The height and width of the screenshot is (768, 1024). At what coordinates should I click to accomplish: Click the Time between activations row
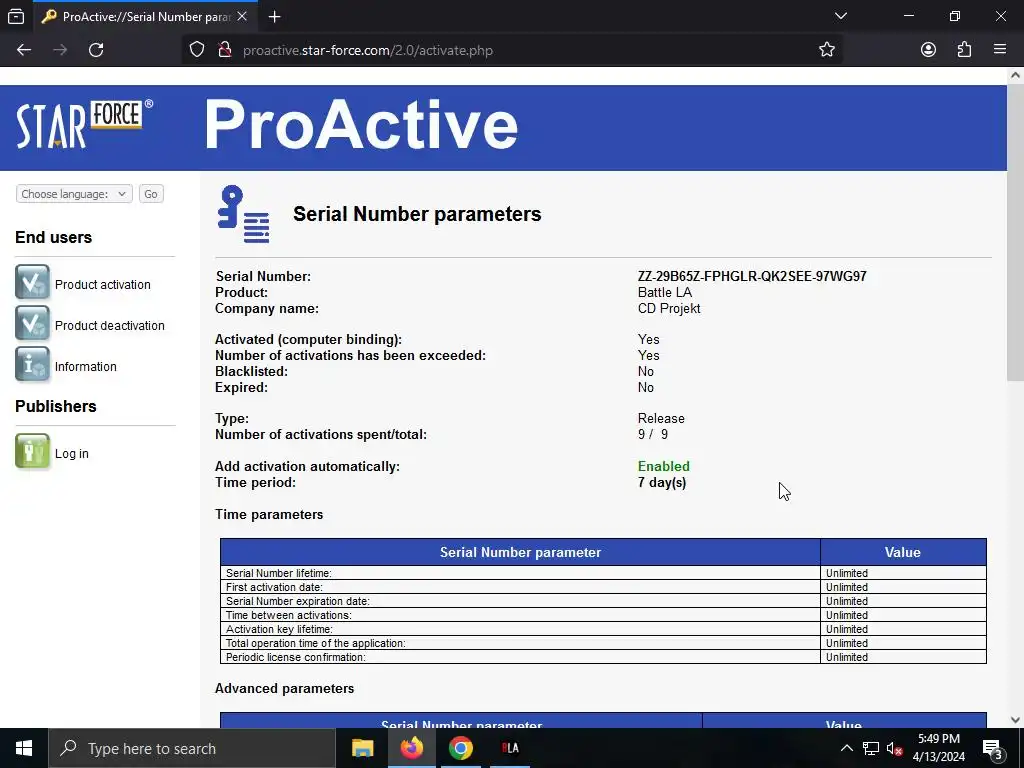(603, 615)
